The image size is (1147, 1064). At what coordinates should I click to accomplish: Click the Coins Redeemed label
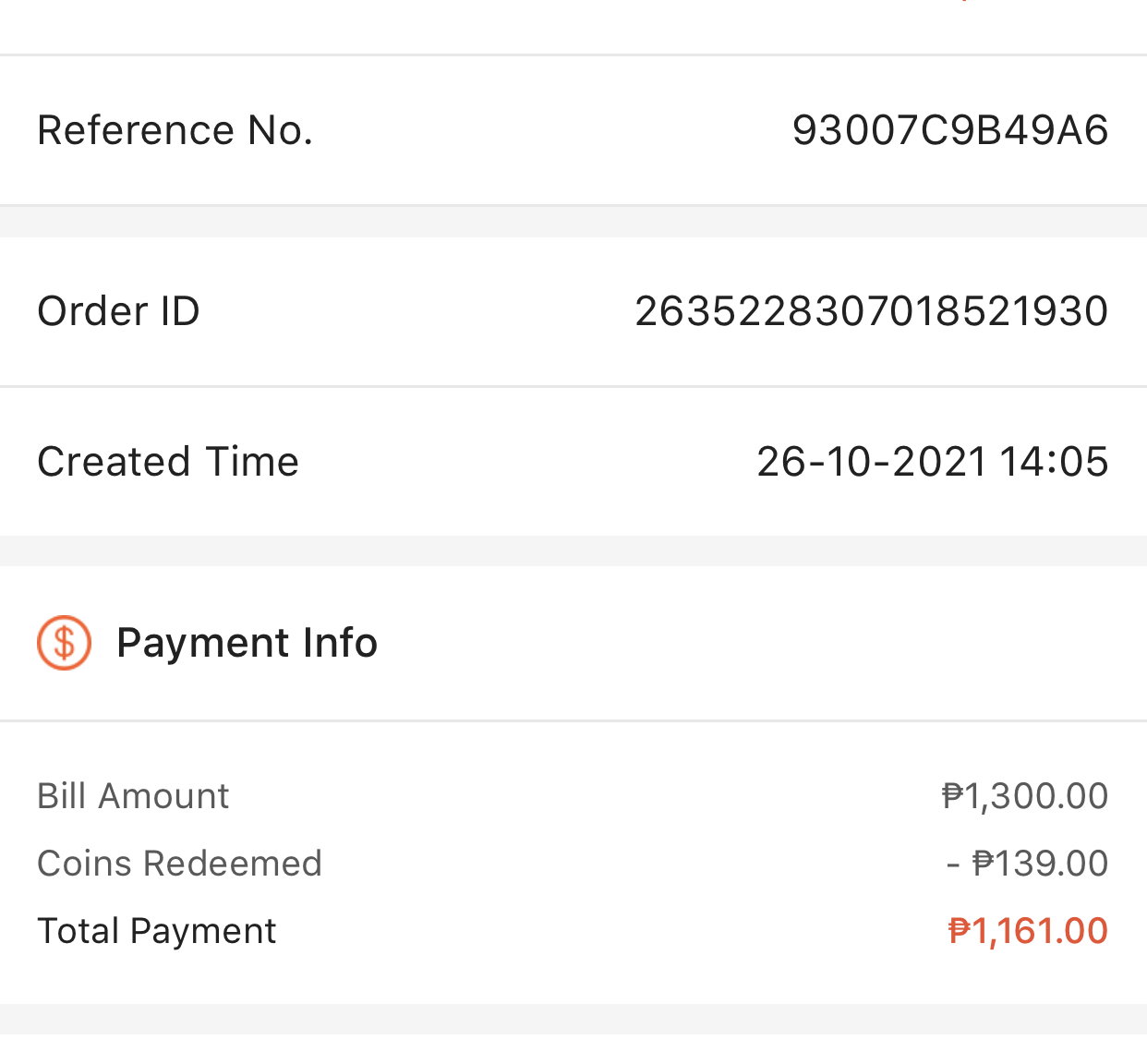click(x=179, y=864)
